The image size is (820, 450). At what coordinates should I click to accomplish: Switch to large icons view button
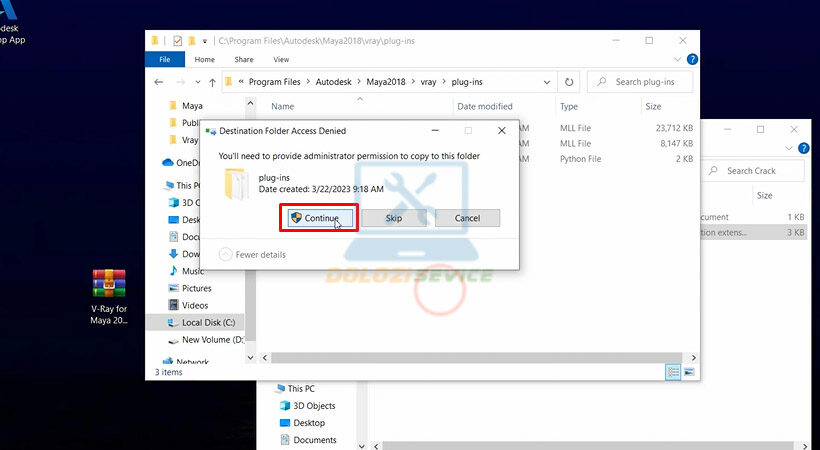pyautogui.click(x=688, y=372)
